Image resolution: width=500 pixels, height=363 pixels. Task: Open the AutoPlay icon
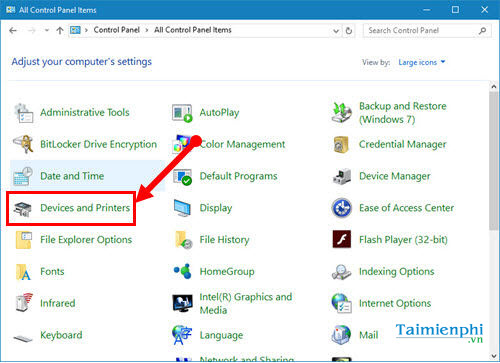point(182,113)
